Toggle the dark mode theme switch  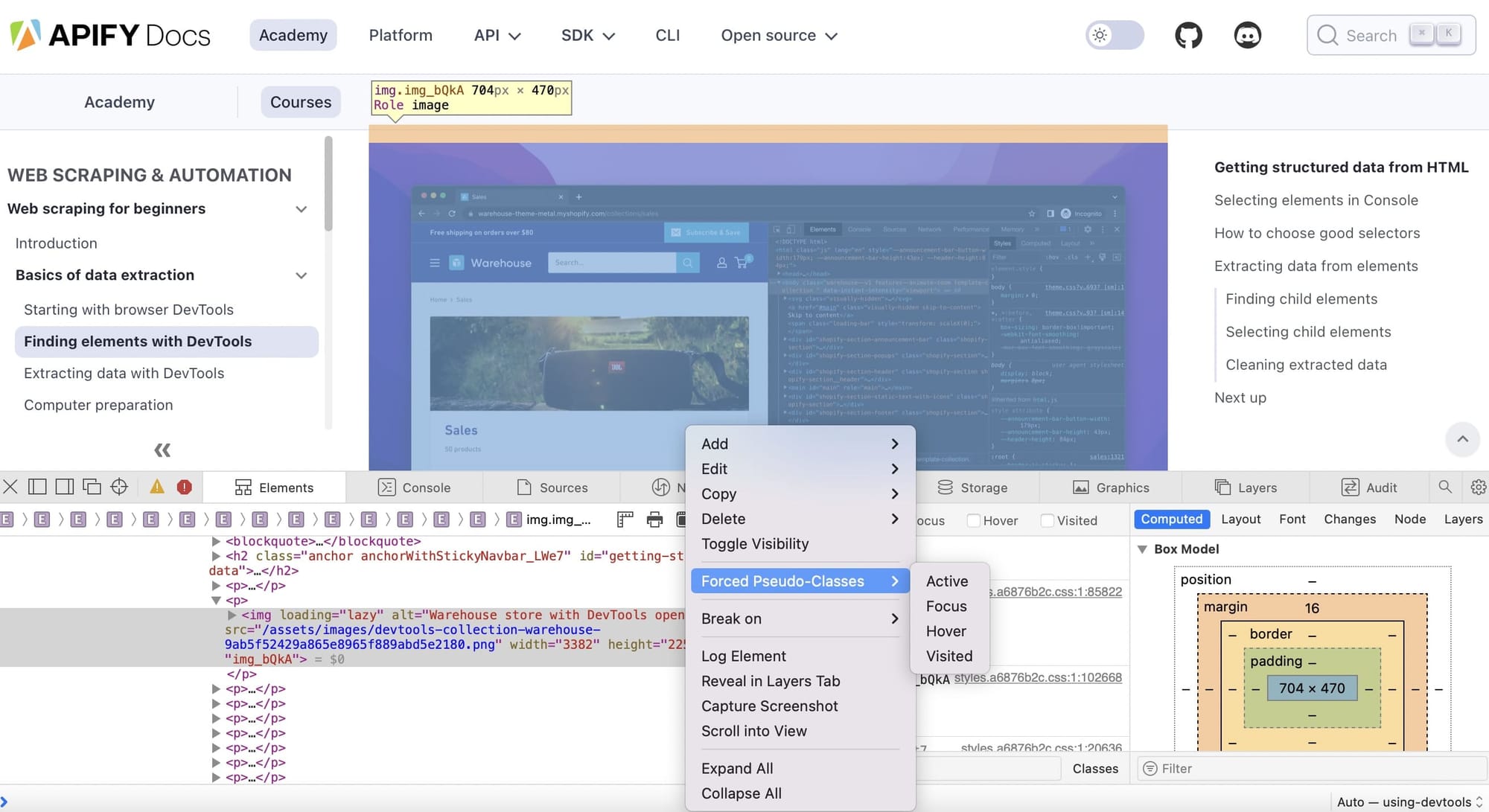tap(1114, 35)
